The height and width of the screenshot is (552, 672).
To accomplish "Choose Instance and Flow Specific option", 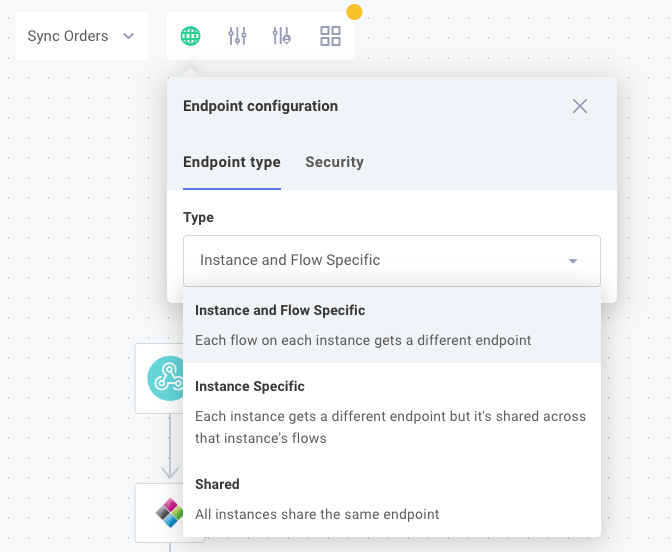I will [392, 325].
